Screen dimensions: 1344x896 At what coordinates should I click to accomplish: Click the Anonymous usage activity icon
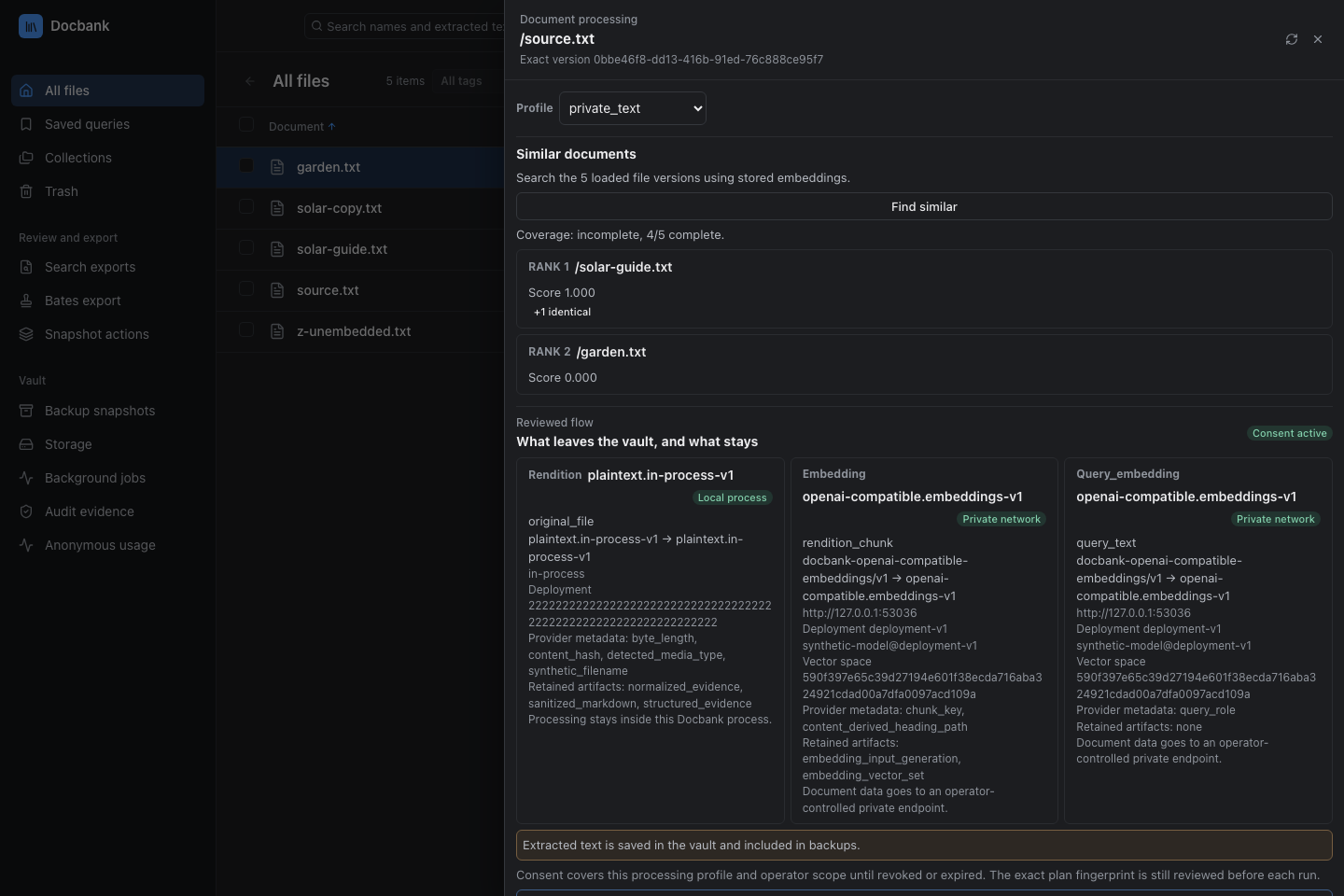[26, 545]
